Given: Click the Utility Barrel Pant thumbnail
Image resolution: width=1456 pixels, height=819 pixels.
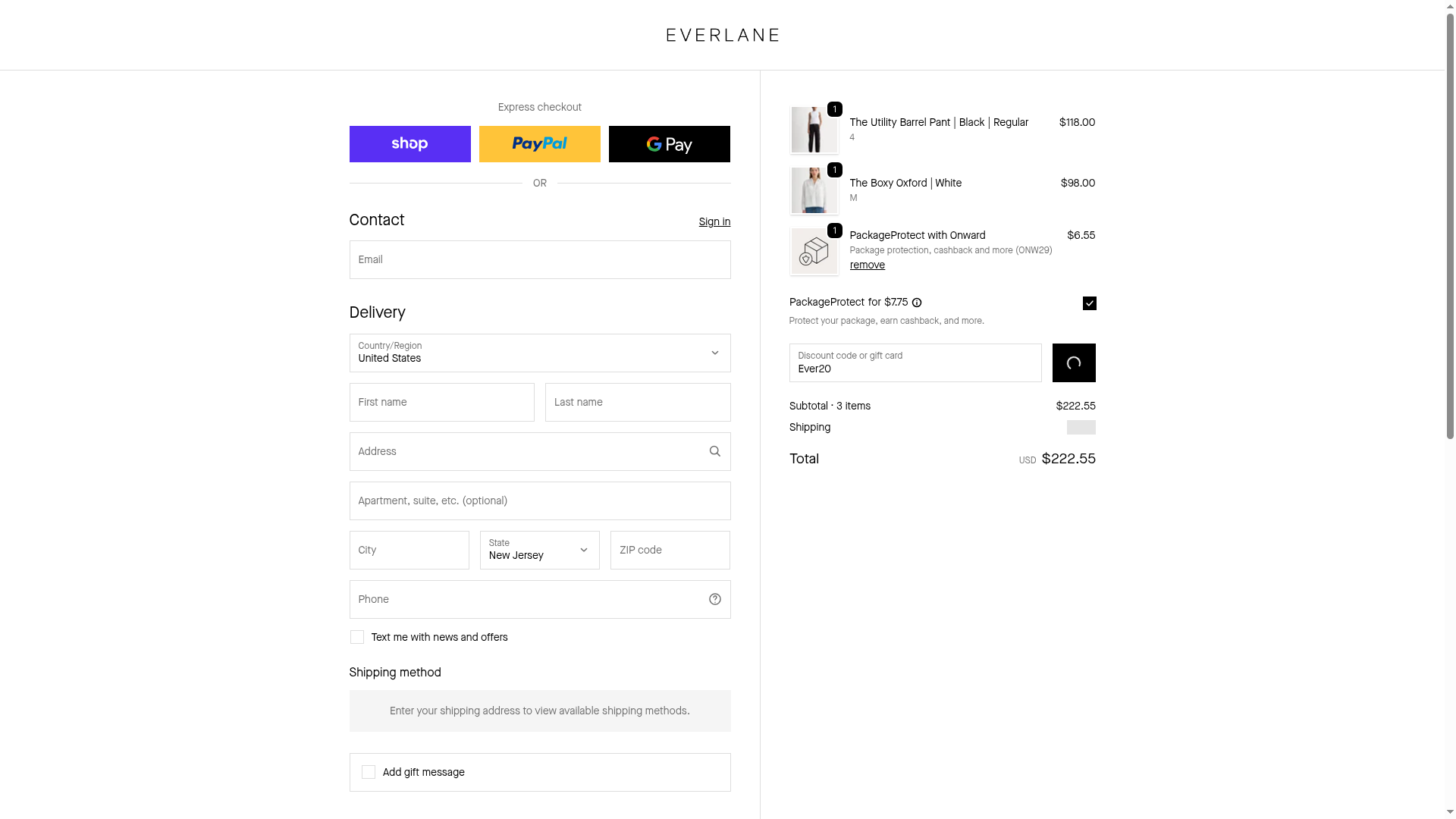Looking at the screenshot, I should point(814,130).
